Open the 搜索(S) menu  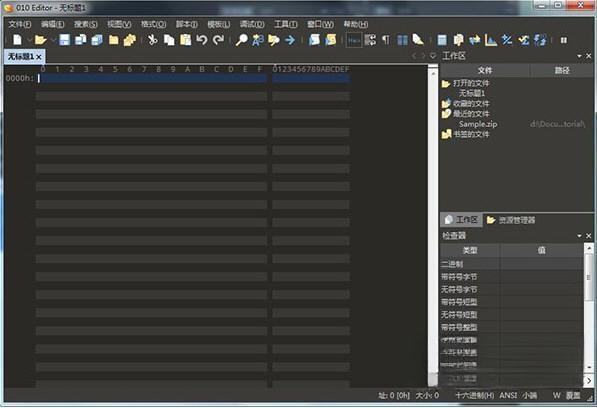coord(86,24)
